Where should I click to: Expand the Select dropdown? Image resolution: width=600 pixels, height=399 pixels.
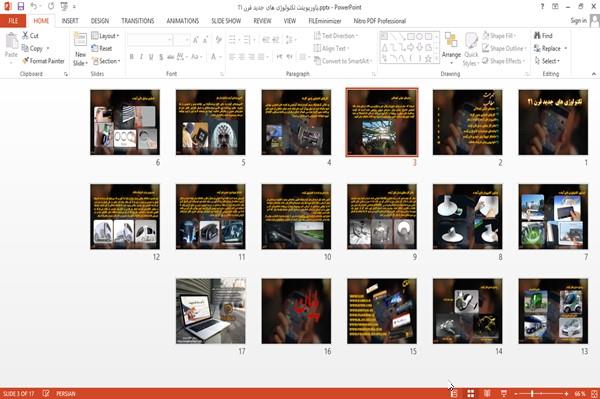(547, 61)
